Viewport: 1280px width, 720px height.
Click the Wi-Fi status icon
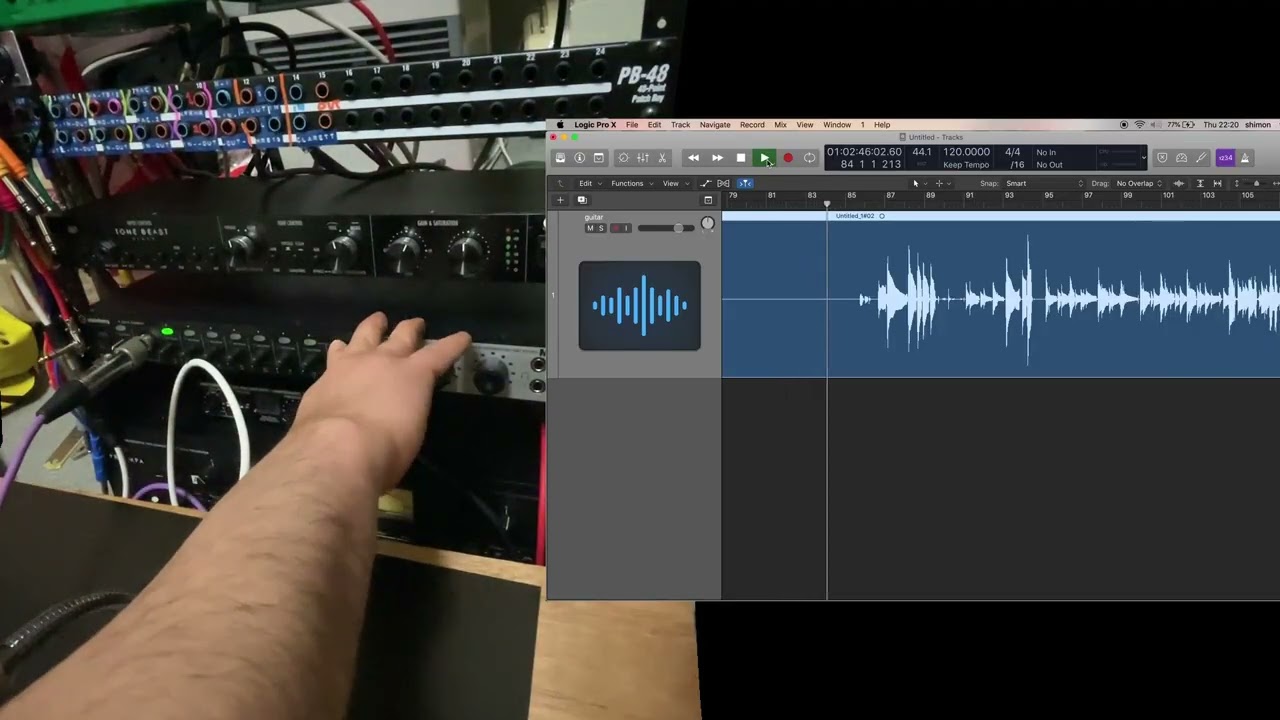tap(1139, 125)
